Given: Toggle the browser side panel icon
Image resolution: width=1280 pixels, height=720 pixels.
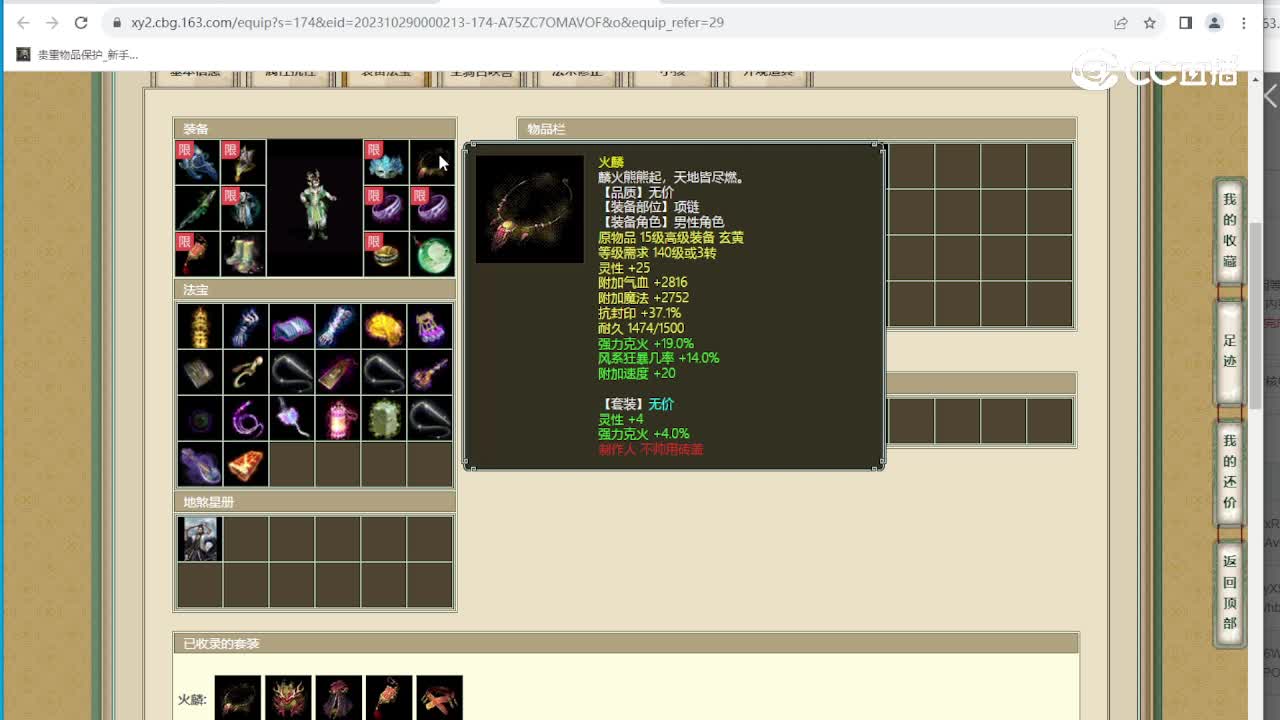Looking at the screenshot, I should [1185, 22].
